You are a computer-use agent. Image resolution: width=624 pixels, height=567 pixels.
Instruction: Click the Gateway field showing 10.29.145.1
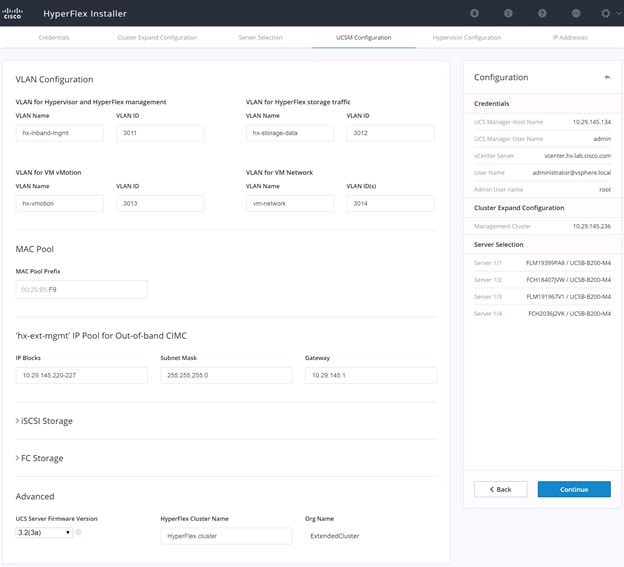(x=371, y=375)
